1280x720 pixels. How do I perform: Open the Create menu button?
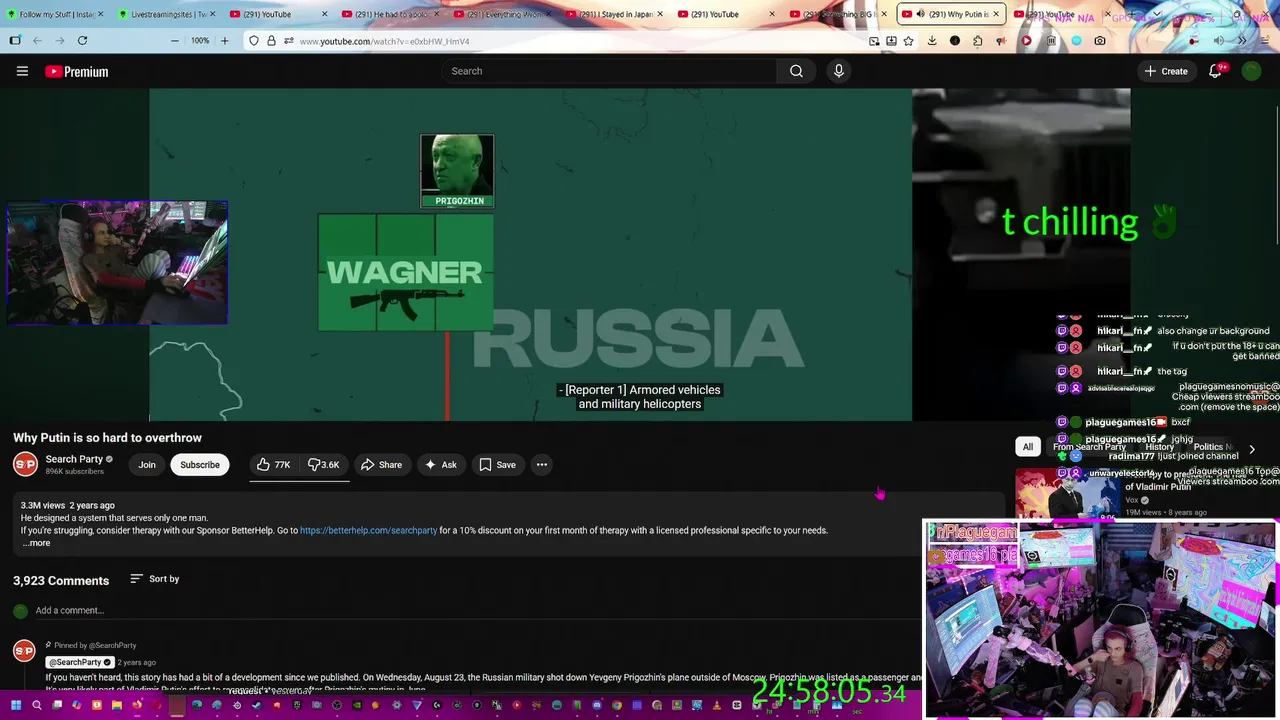1166,71
